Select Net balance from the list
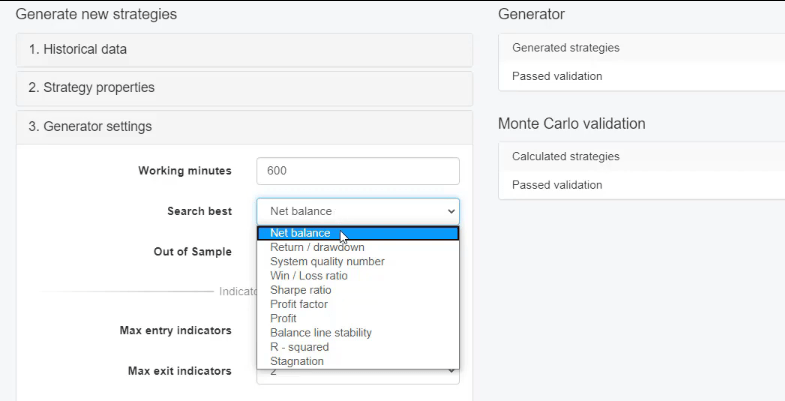This screenshot has width=785, height=401. (x=300, y=233)
